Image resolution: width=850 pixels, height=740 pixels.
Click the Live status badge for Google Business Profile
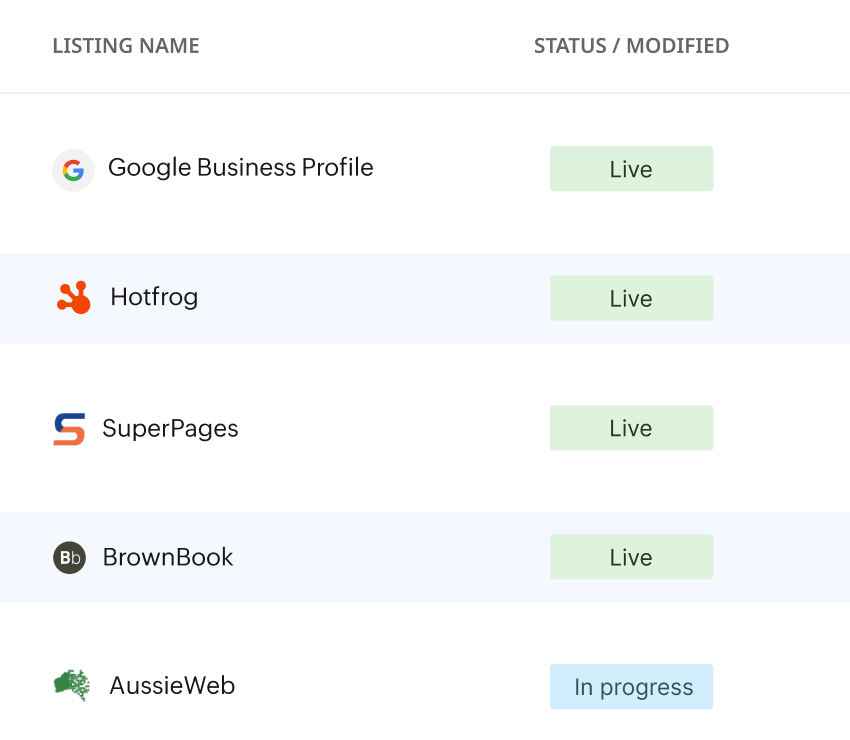[x=631, y=169]
